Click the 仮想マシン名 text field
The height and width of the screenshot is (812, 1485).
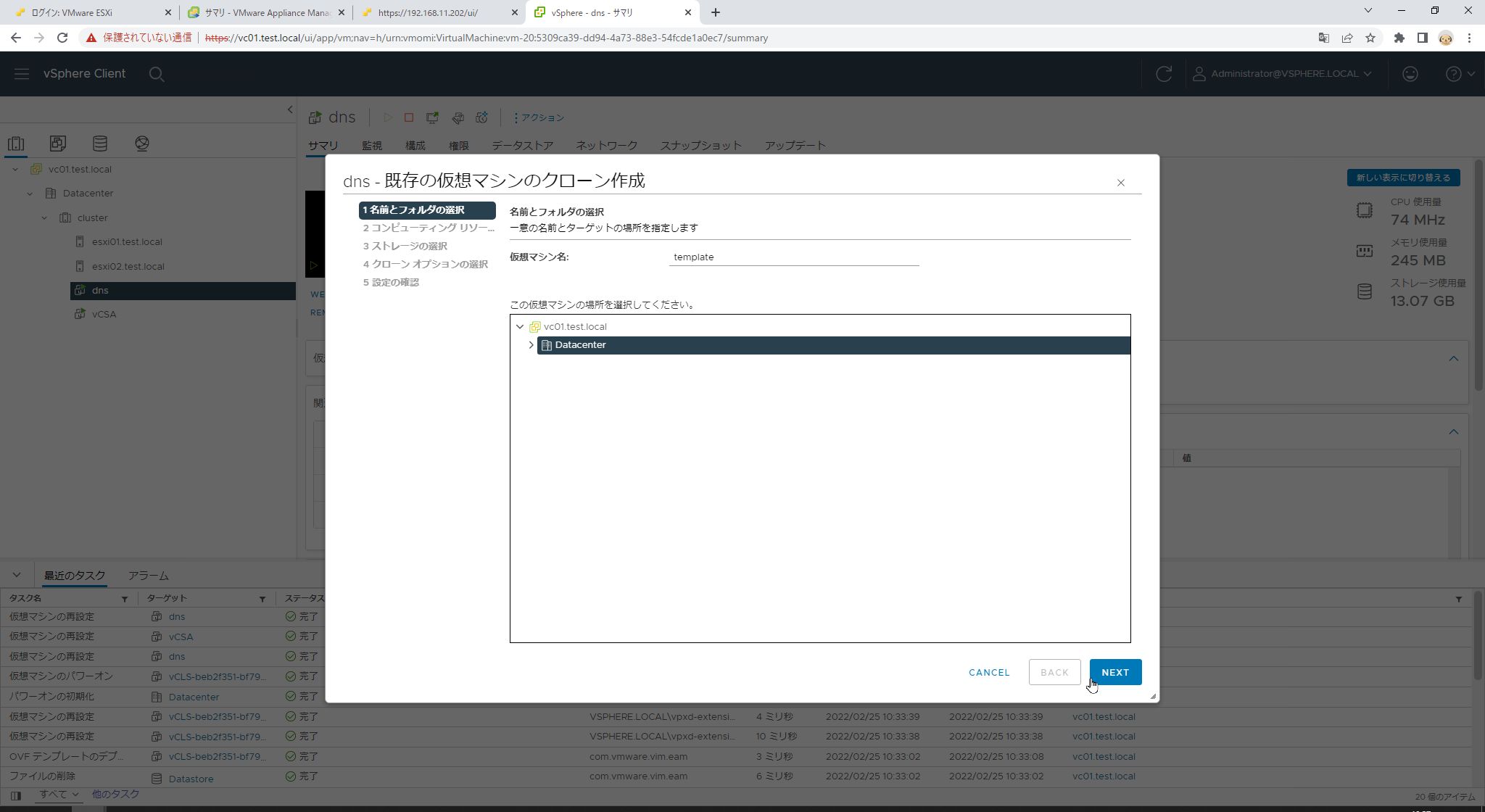pyautogui.click(x=794, y=257)
